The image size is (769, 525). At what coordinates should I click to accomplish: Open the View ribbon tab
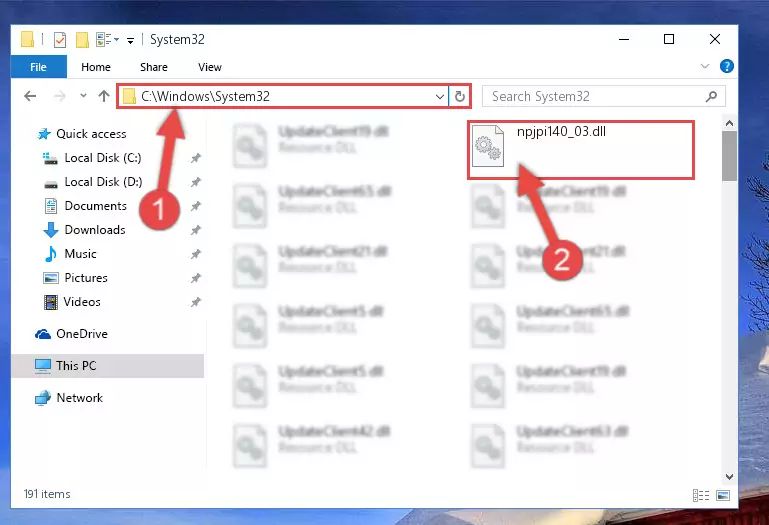(210, 67)
